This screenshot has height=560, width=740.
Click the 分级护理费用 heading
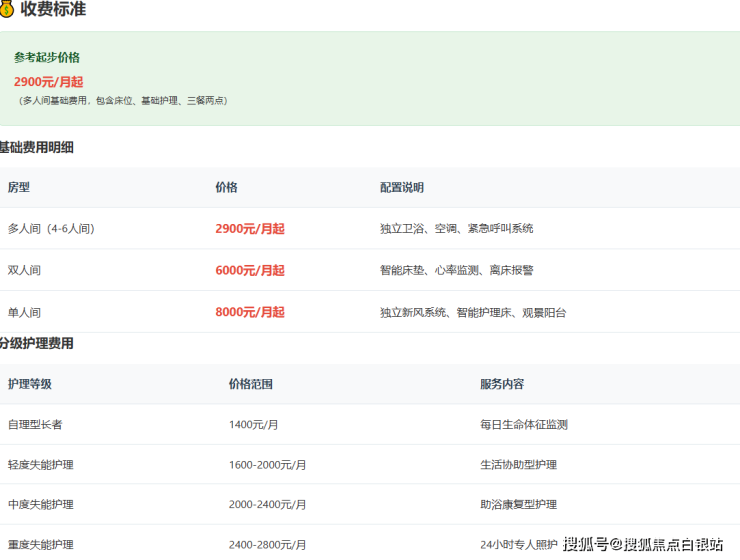pos(36,344)
